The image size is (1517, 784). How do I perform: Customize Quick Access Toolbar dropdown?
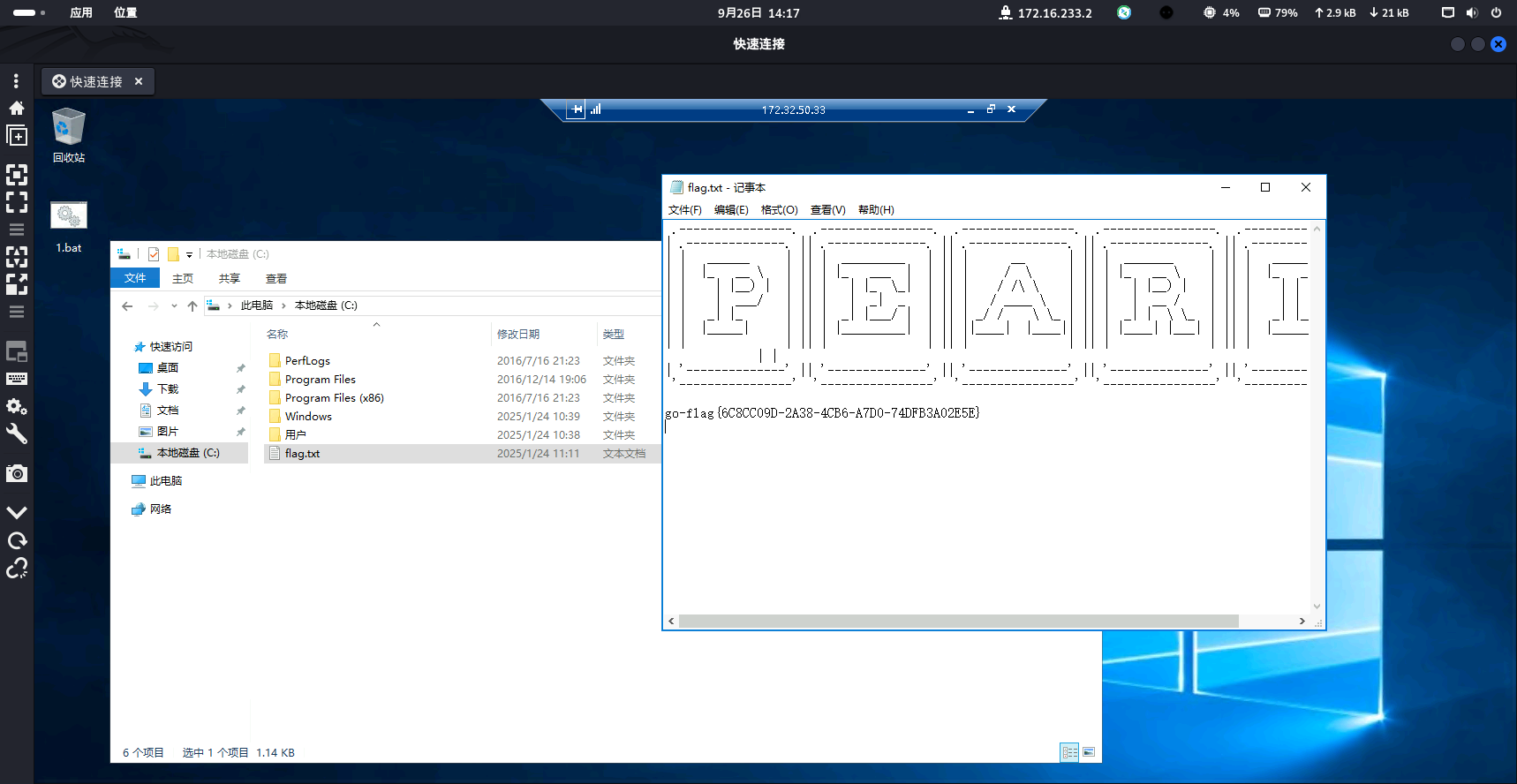coord(189,255)
